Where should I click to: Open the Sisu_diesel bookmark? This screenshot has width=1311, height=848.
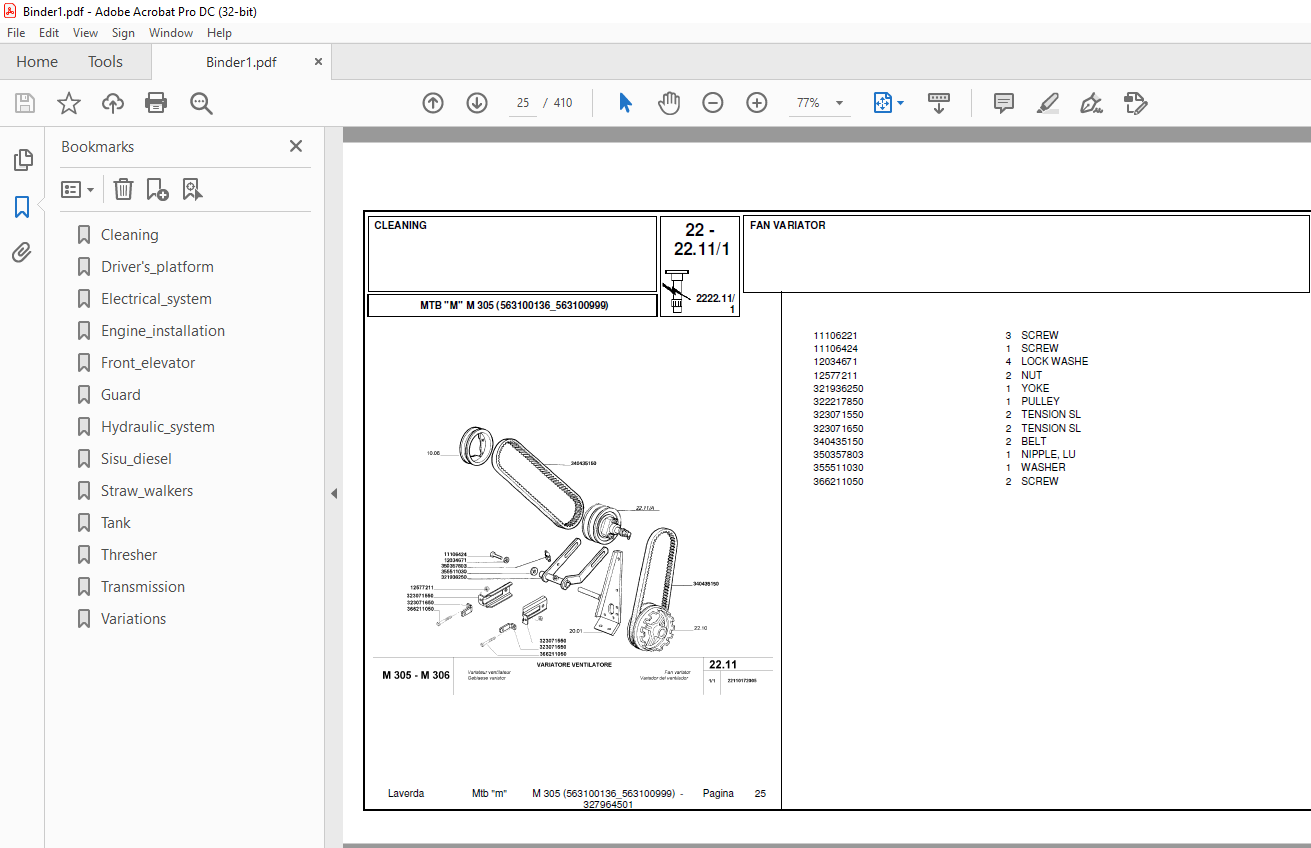pos(136,459)
